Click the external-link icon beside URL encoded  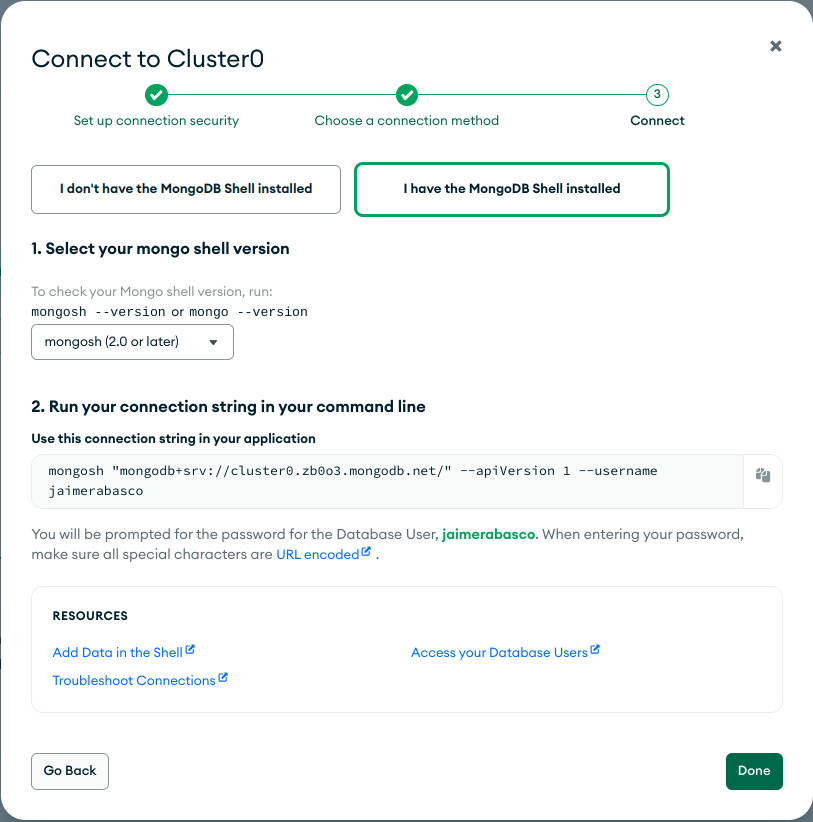pyautogui.click(x=366, y=551)
